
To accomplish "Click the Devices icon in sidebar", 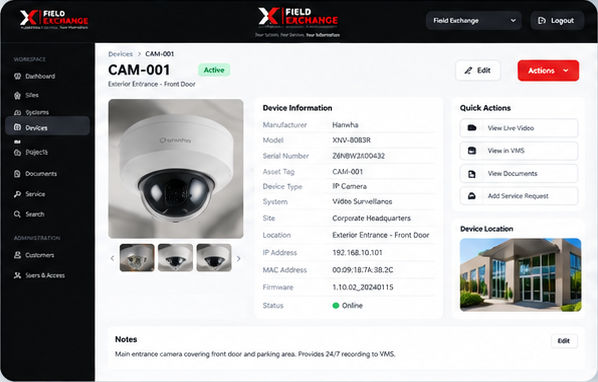I will (17, 127).
